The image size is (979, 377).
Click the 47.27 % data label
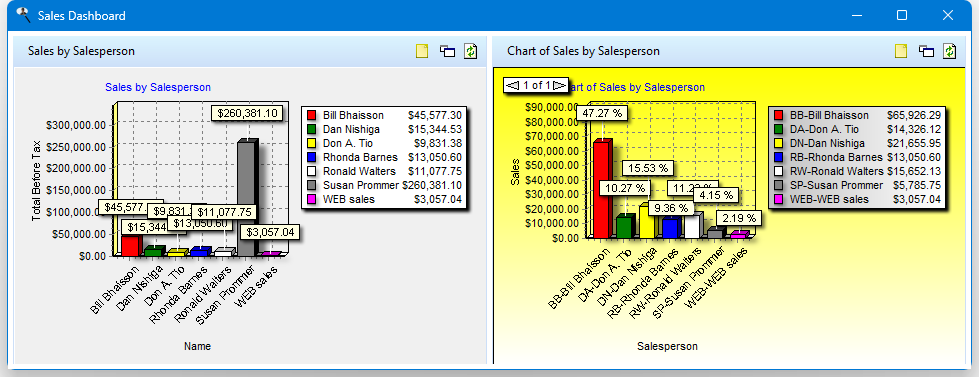[602, 113]
